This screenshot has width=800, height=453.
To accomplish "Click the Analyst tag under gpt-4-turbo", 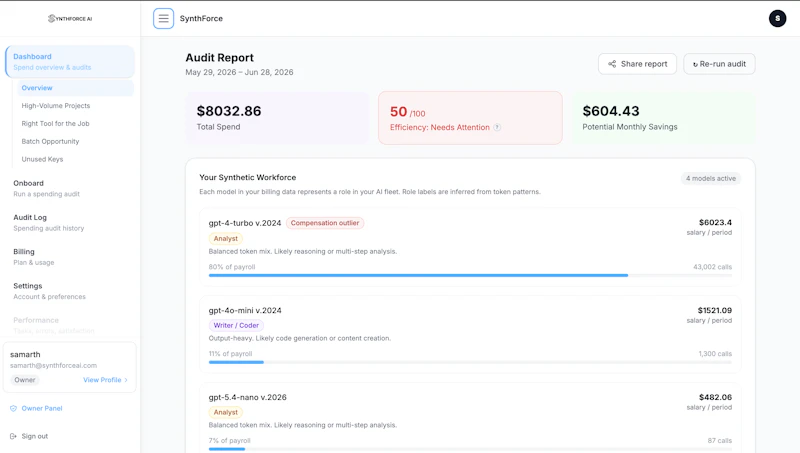I will (226, 238).
